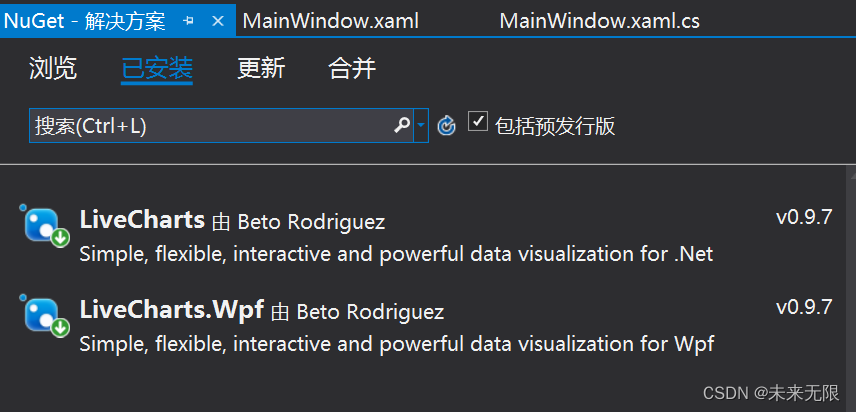The image size is (856, 412).
Task: Open the MainWindow.xaml.cs tab
Action: click(599, 21)
